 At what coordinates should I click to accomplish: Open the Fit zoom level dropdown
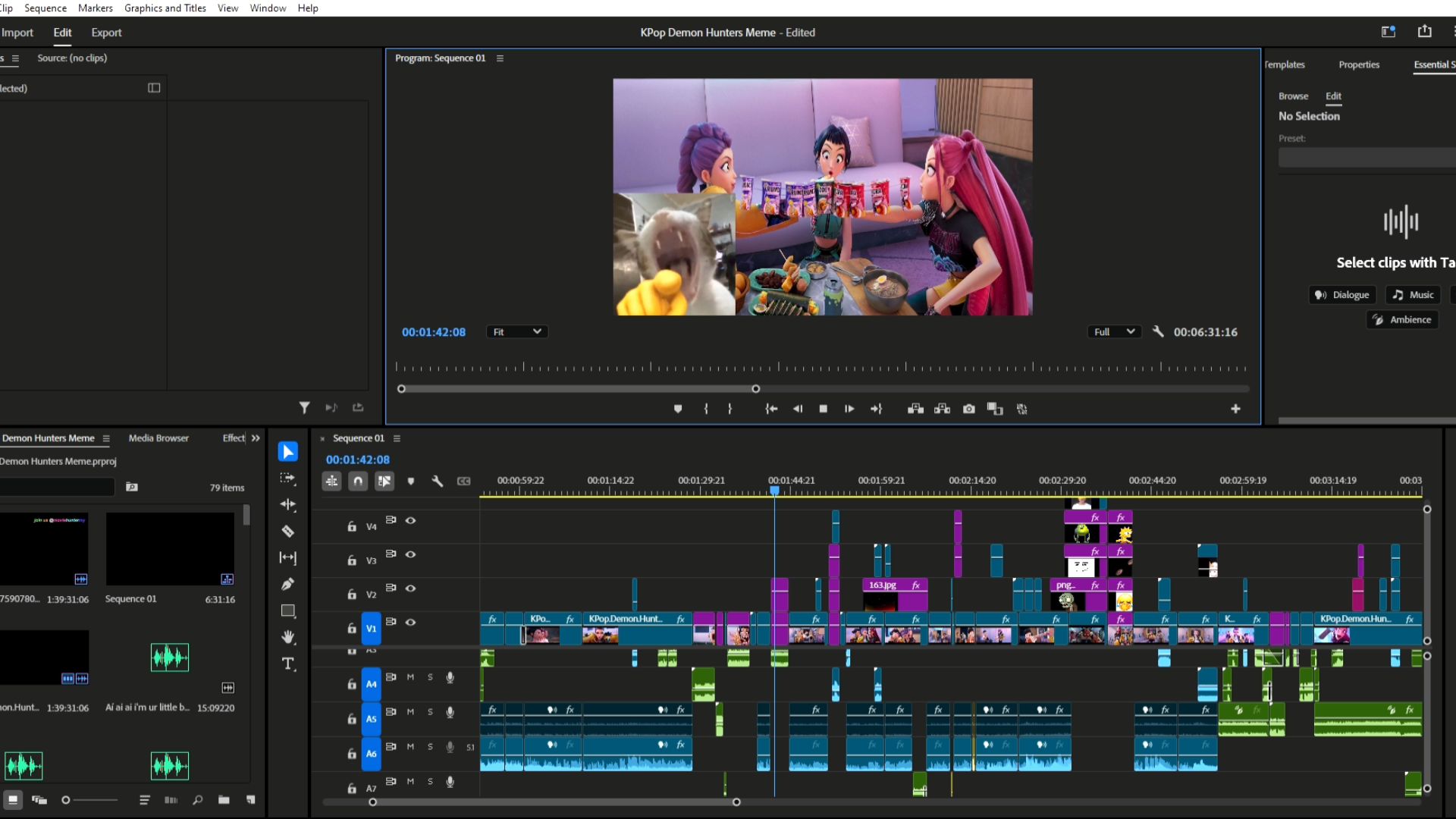516,331
